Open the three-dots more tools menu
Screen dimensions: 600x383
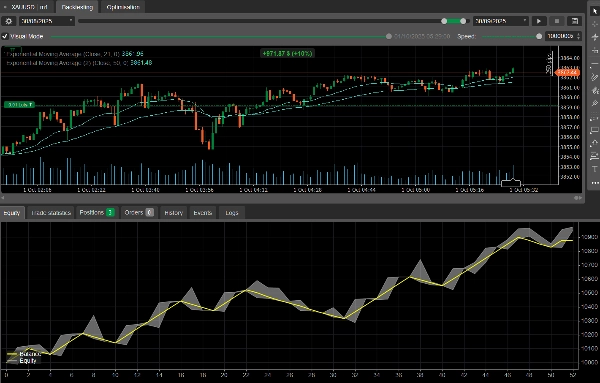594,183
